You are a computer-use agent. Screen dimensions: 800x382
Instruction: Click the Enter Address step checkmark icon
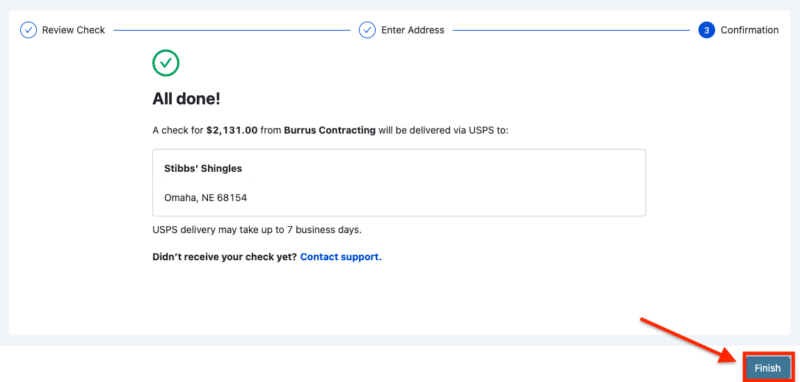click(367, 30)
